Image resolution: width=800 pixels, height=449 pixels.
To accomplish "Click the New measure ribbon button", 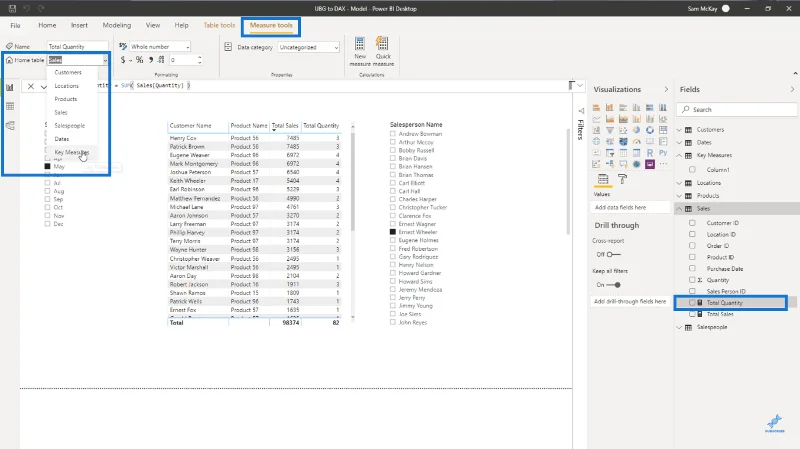I will 360,51.
